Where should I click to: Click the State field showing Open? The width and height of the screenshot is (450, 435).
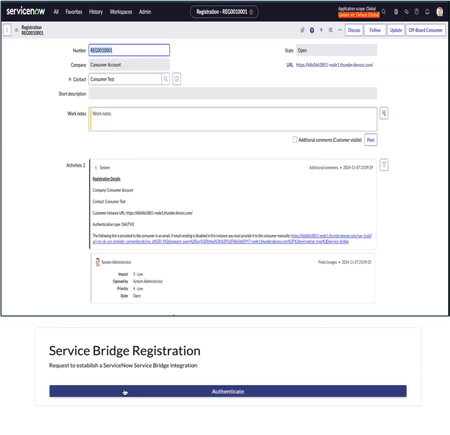[336, 50]
